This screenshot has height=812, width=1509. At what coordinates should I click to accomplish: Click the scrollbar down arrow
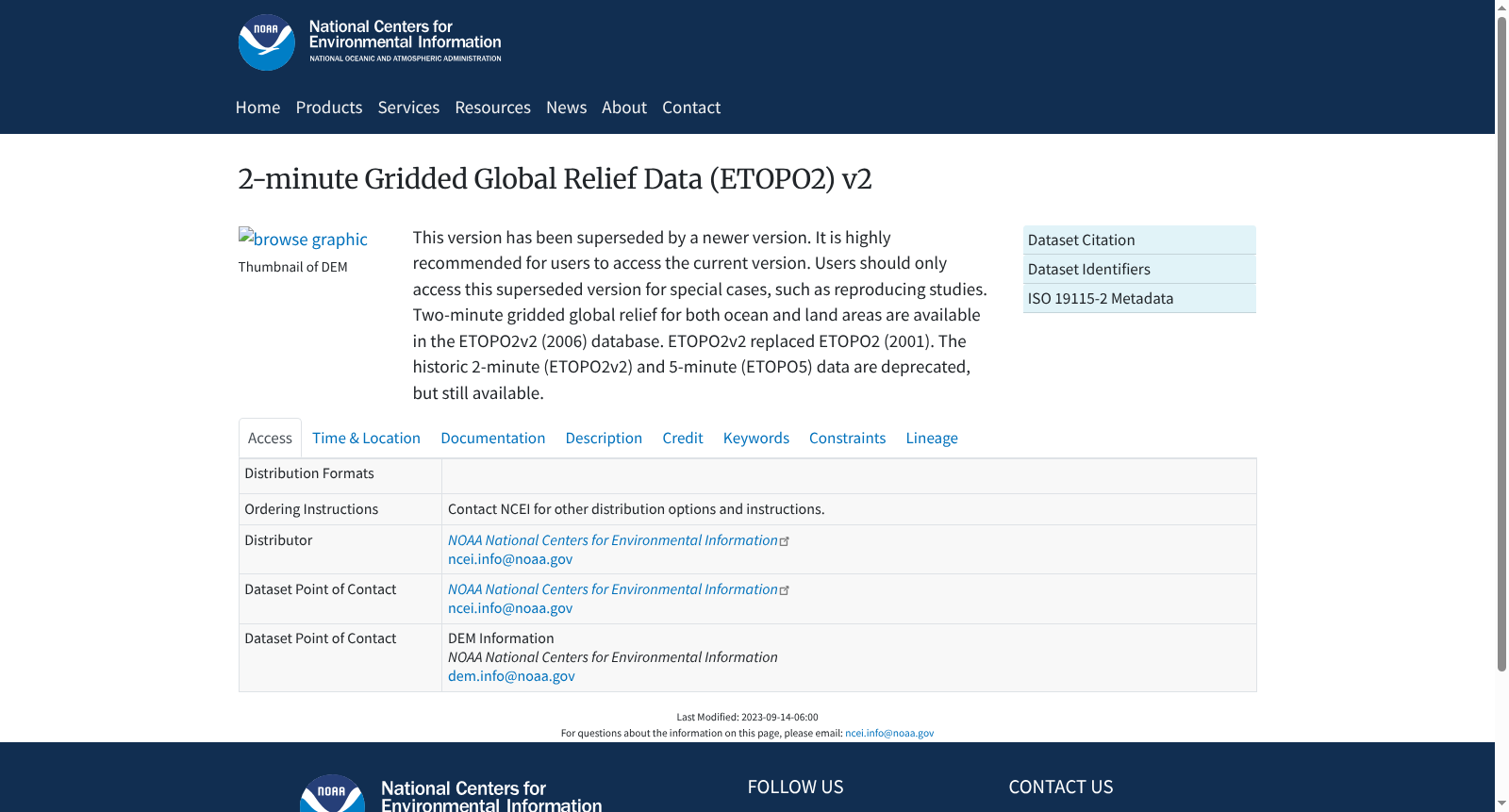[x=1501, y=804]
